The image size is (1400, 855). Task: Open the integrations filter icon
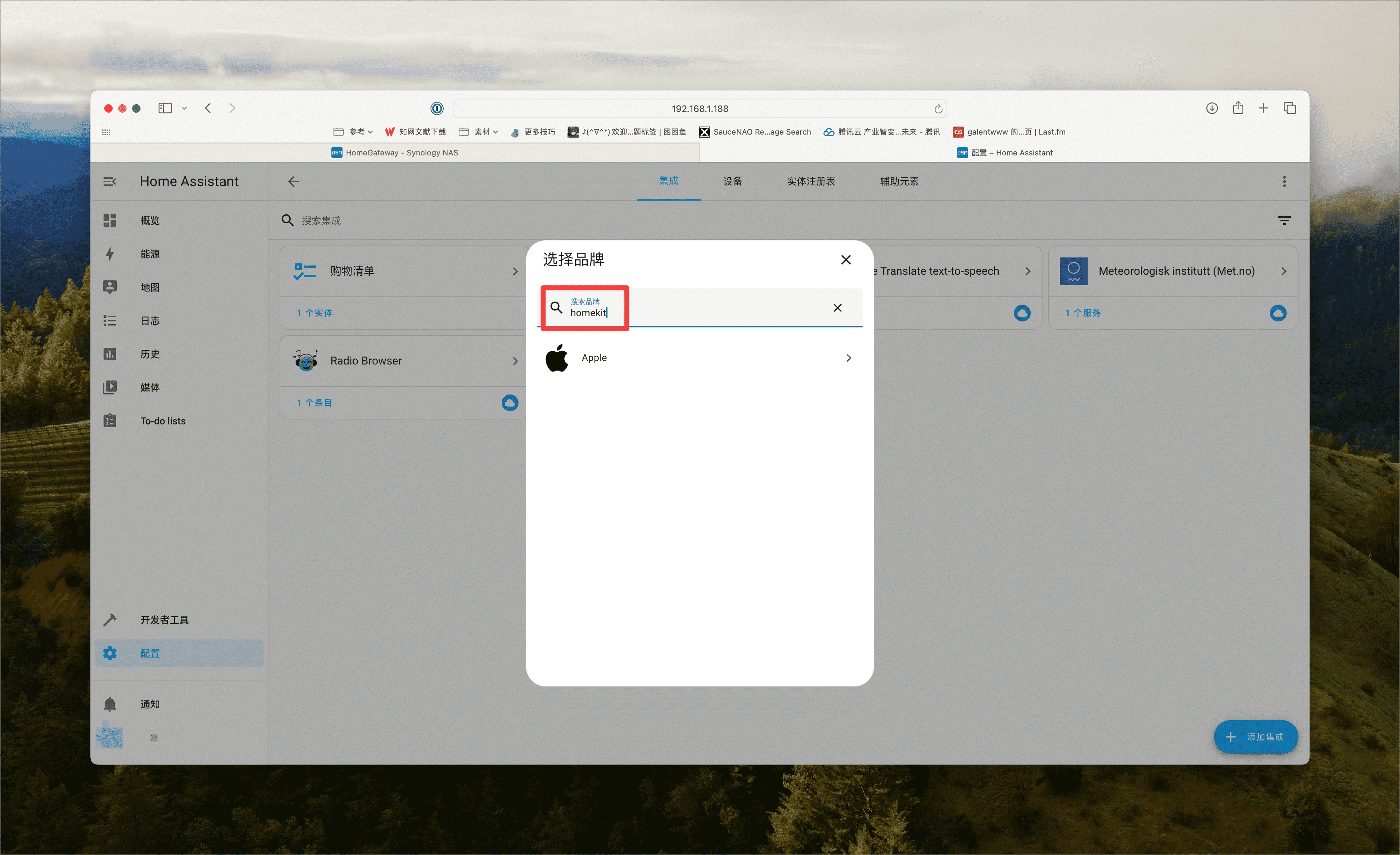pyautogui.click(x=1284, y=221)
